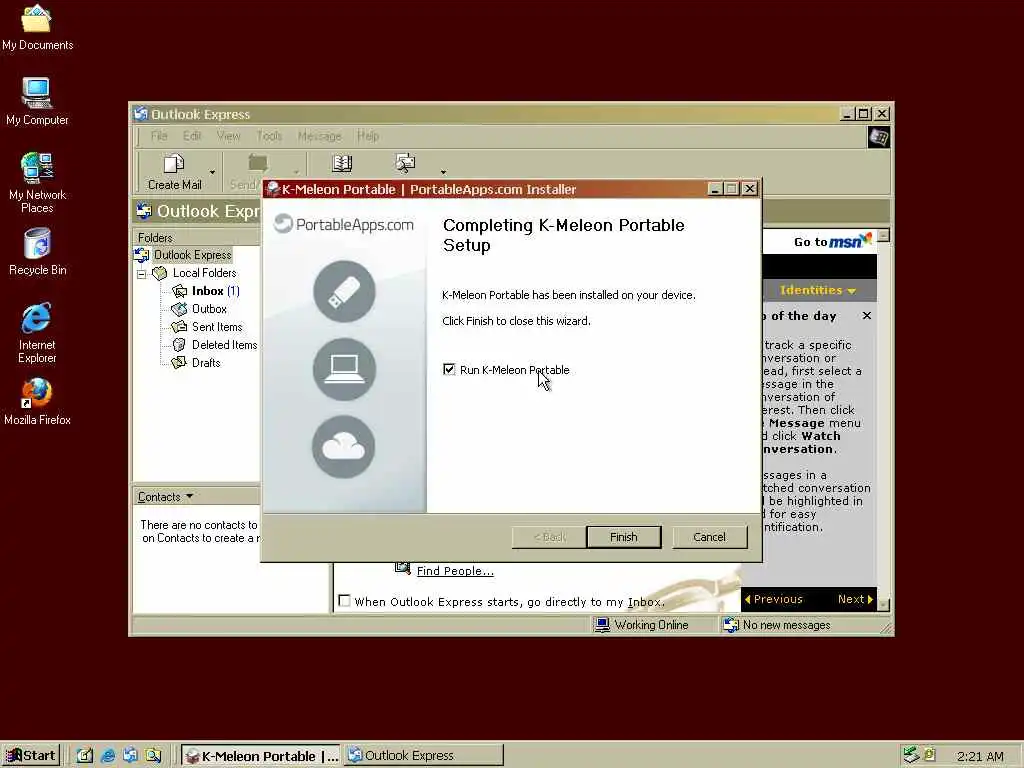Viewport: 1024px width, 768px height.
Task: Launch Mozilla Firefox desktop shortcut
Action: (37, 402)
